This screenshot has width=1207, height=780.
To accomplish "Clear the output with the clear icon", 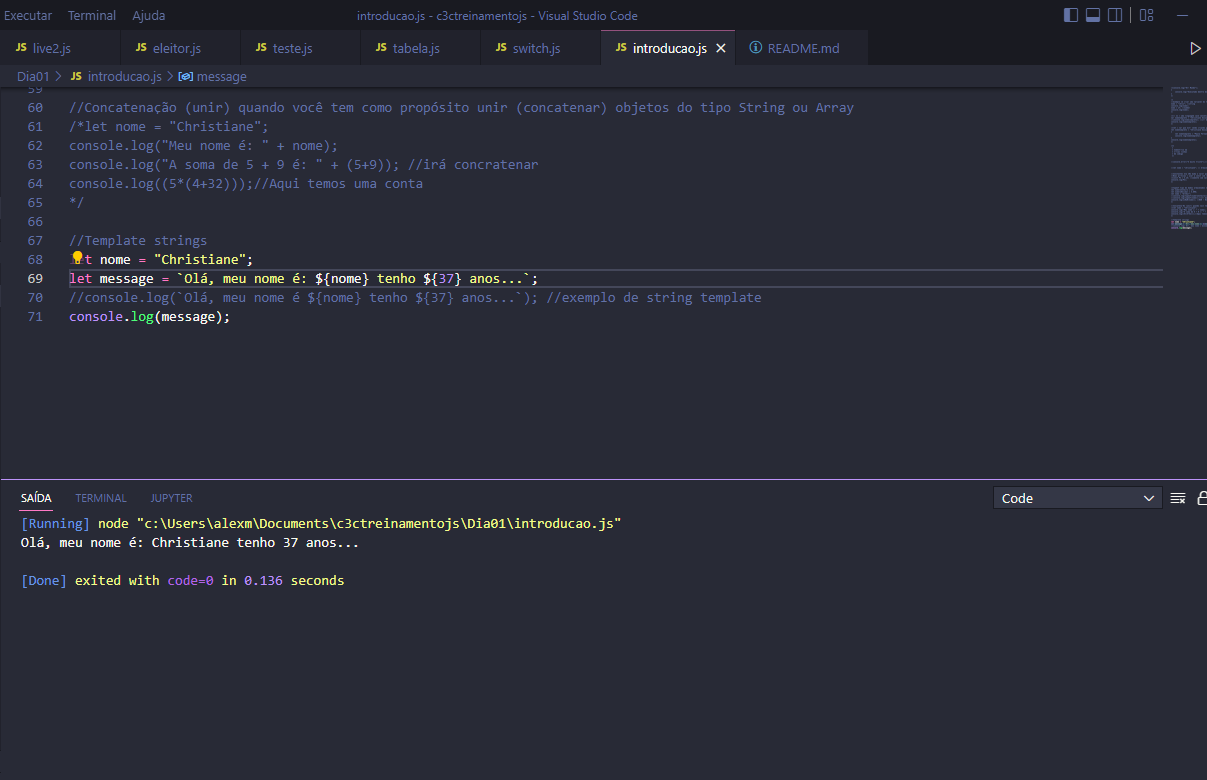I will pyautogui.click(x=1177, y=497).
